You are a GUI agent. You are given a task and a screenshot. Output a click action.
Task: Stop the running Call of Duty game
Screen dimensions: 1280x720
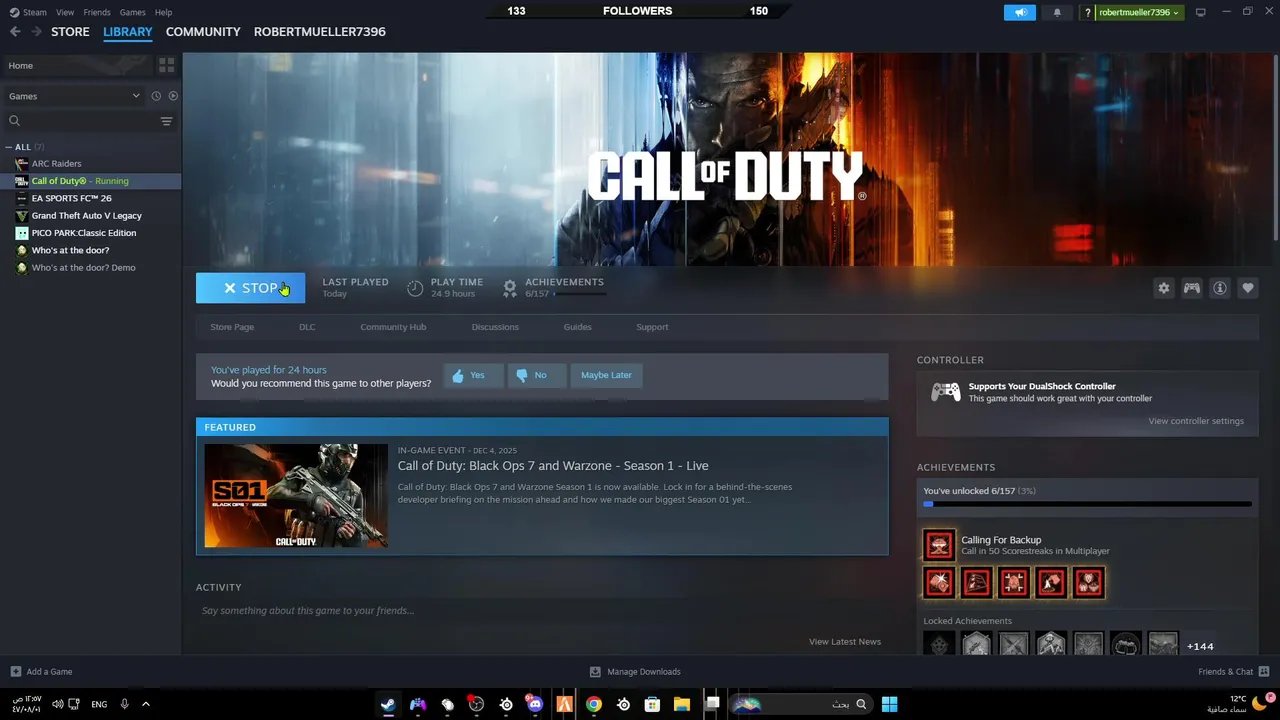click(x=250, y=288)
